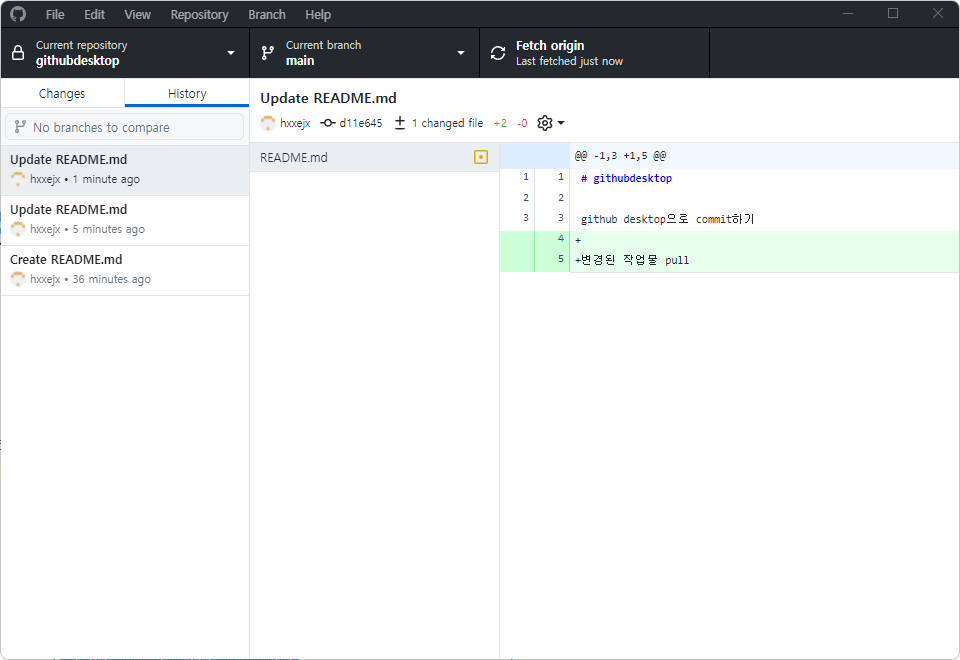
Task: Switch to the Changes tab
Action: coord(62,92)
